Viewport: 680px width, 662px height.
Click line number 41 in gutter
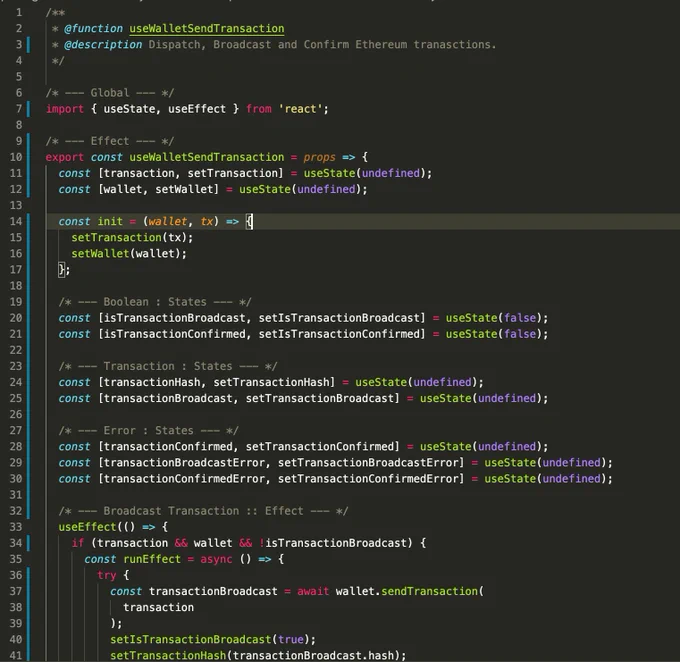tap(16, 655)
